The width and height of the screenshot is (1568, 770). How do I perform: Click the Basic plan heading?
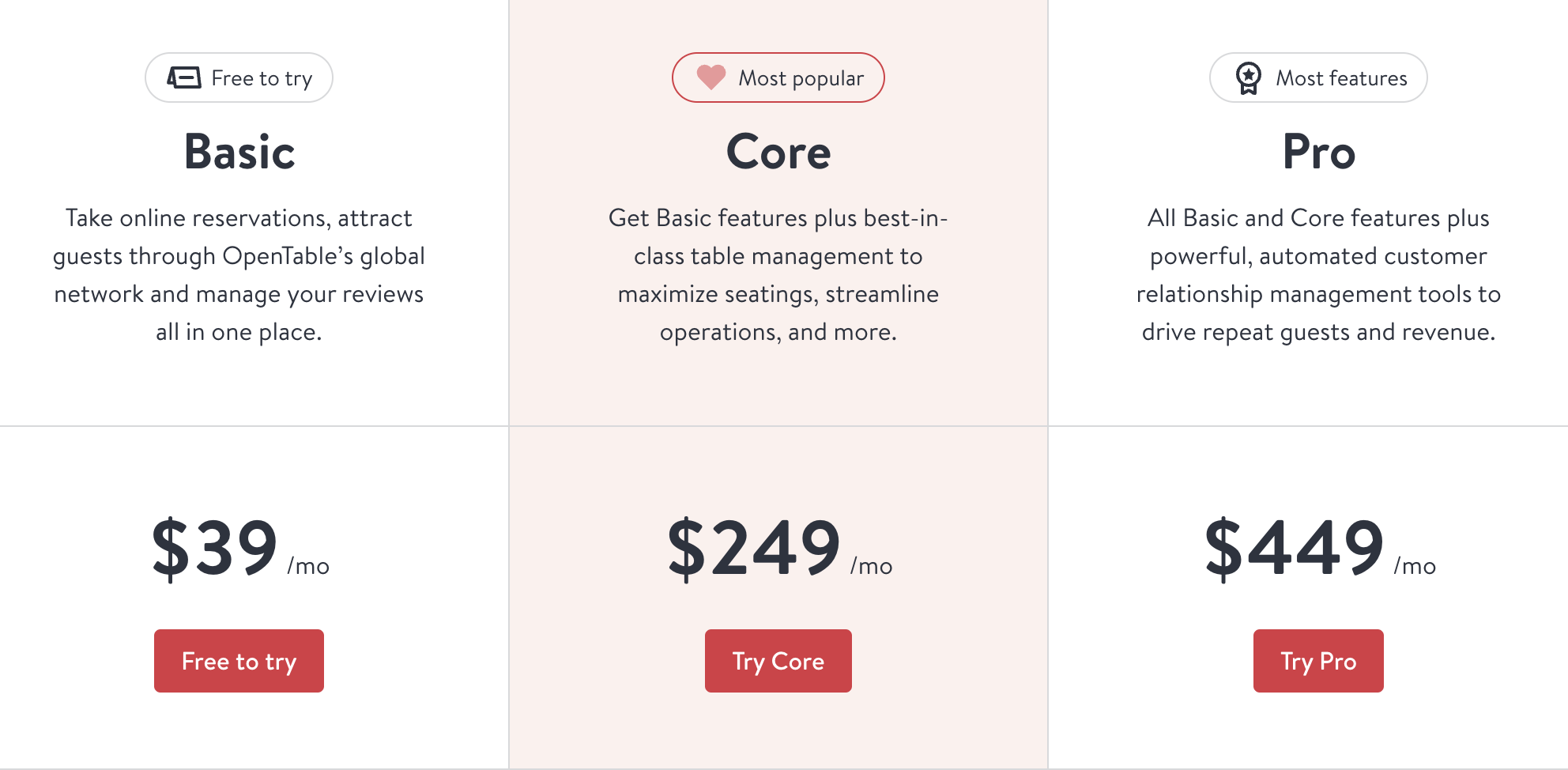tap(239, 152)
